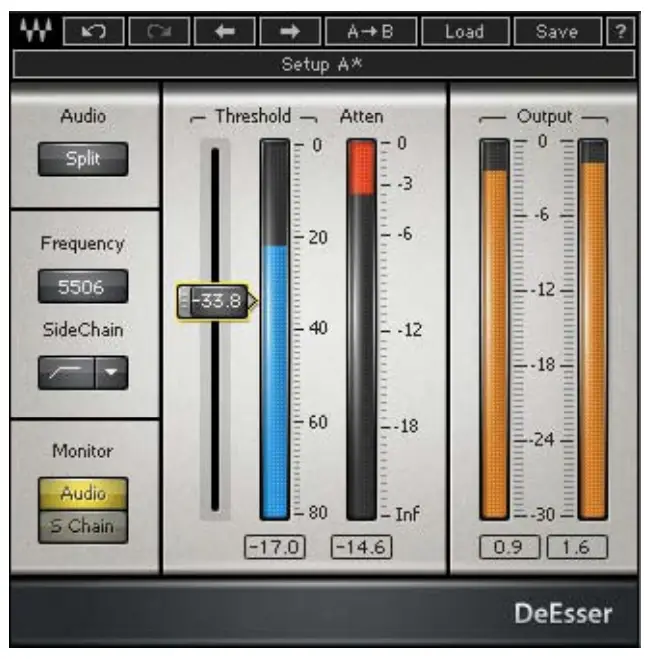Reset threshold peak readout -17.0

(x=275, y=547)
